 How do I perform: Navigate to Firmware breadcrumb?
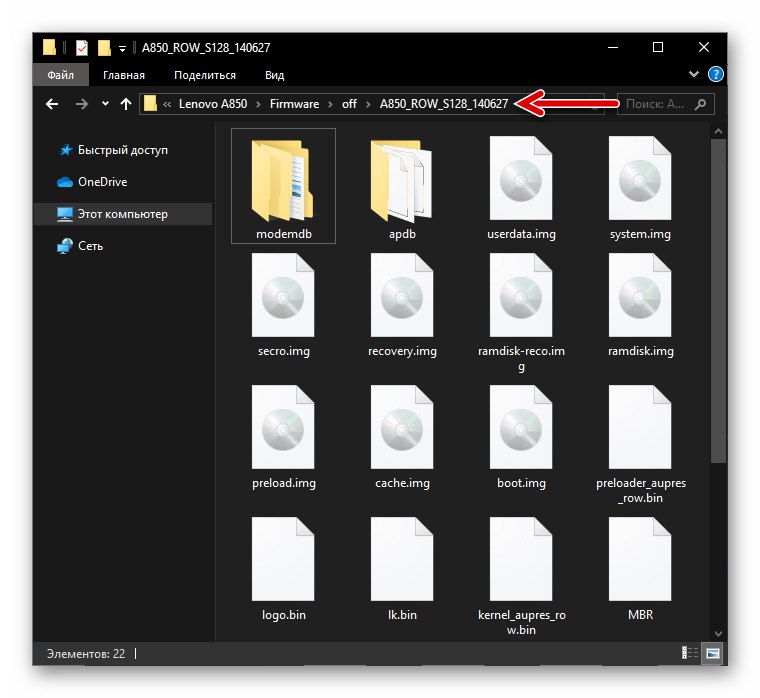294,104
